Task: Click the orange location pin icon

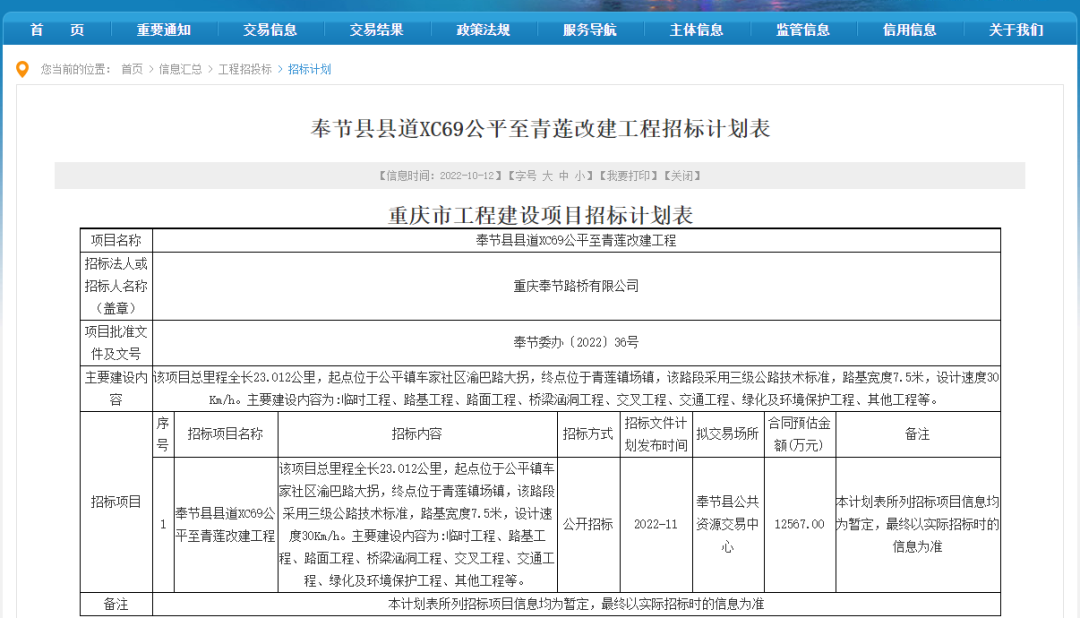Action: pyautogui.click(x=22, y=69)
